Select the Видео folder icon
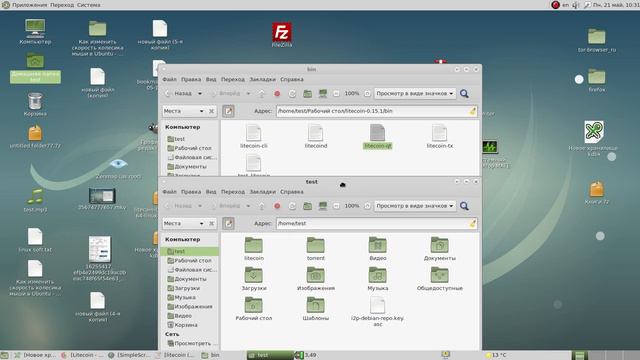This screenshot has width=640, height=360. 378,249
